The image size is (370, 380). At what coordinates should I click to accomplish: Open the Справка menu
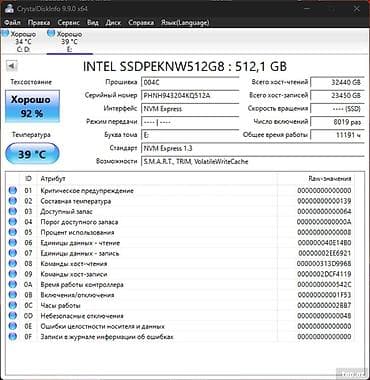click(x=141, y=23)
